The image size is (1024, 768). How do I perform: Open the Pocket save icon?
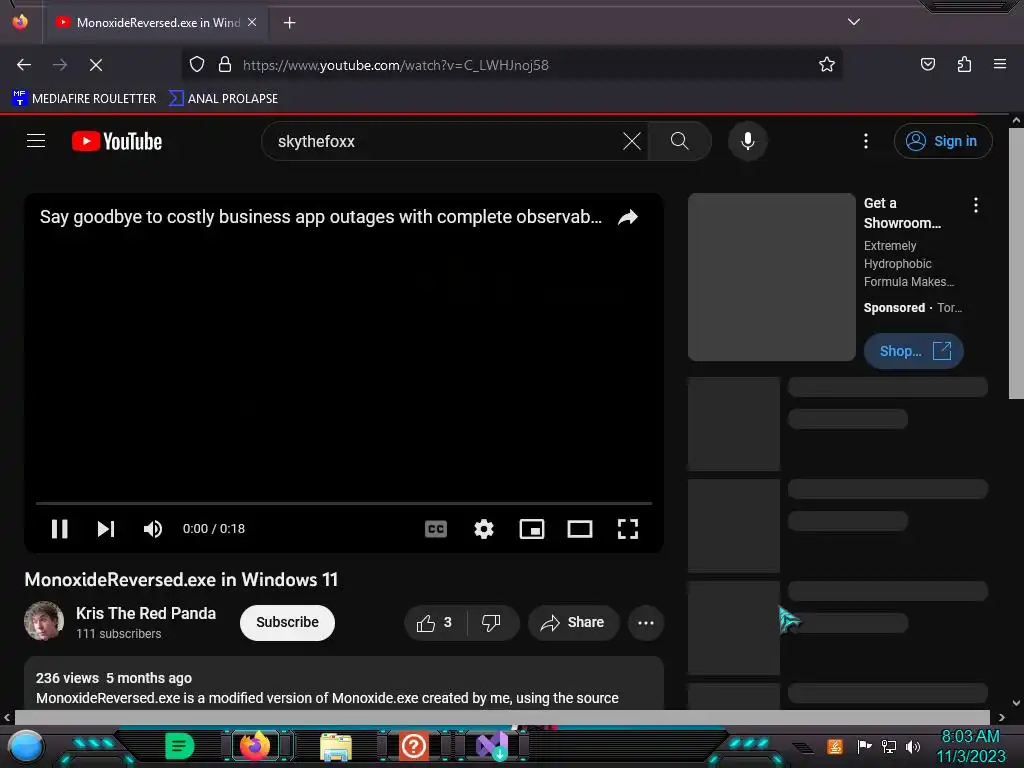[x=927, y=65]
